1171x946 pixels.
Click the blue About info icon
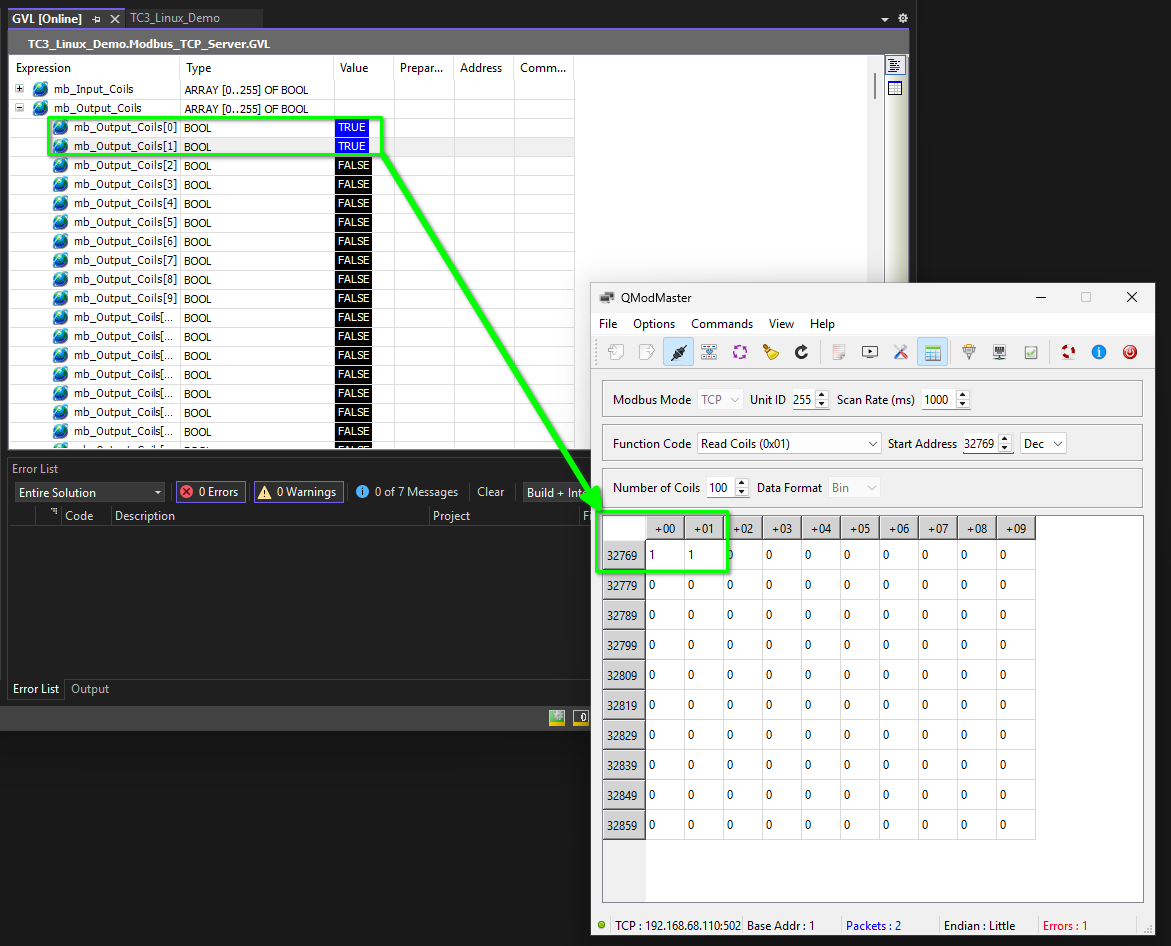point(1099,352)
